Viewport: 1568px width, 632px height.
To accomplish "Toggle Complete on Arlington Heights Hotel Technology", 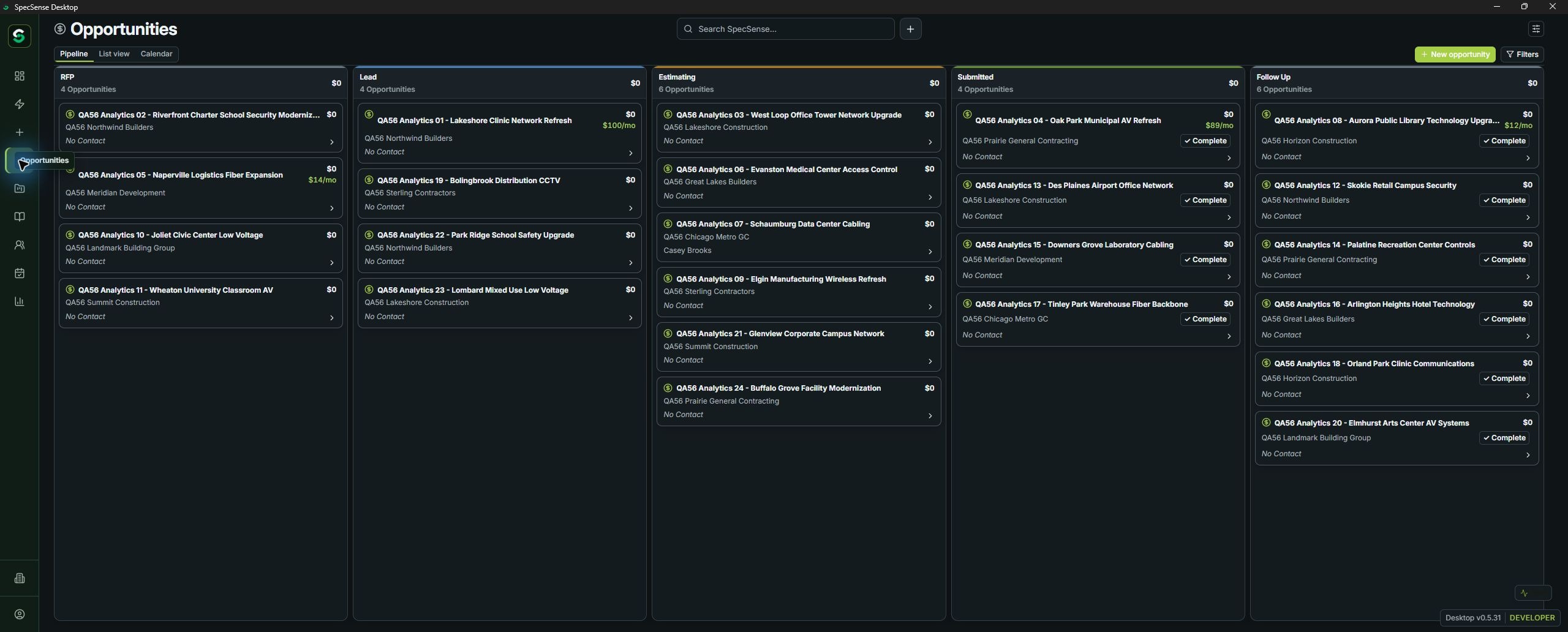I will pos(1504,319).
